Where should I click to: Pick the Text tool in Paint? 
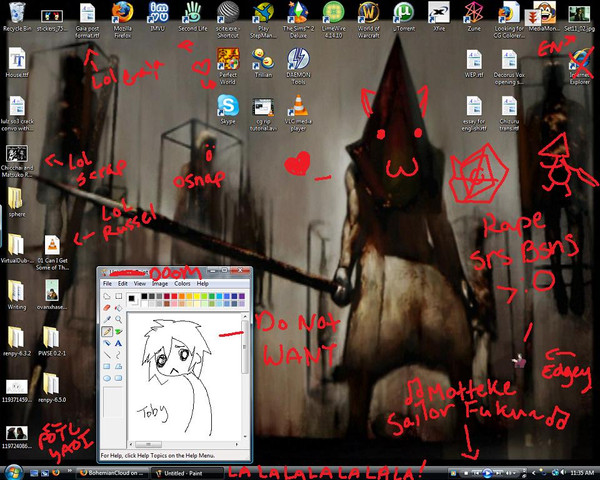click(119, 343)
